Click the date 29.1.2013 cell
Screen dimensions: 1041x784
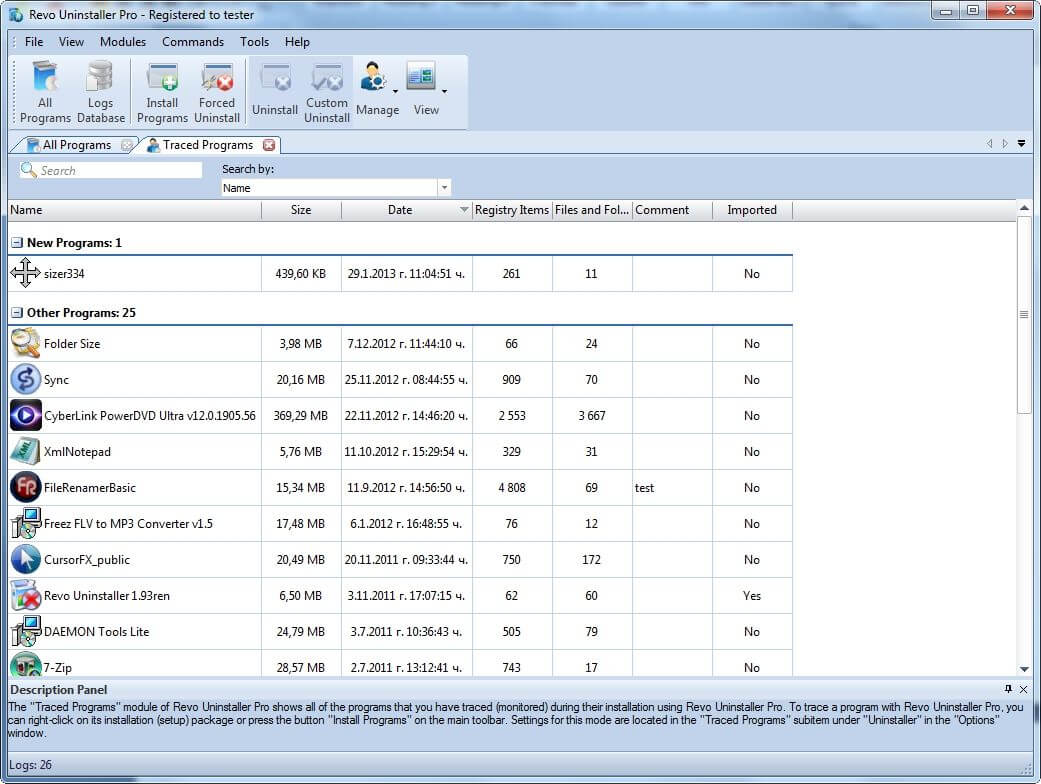(x=406, y=274)
